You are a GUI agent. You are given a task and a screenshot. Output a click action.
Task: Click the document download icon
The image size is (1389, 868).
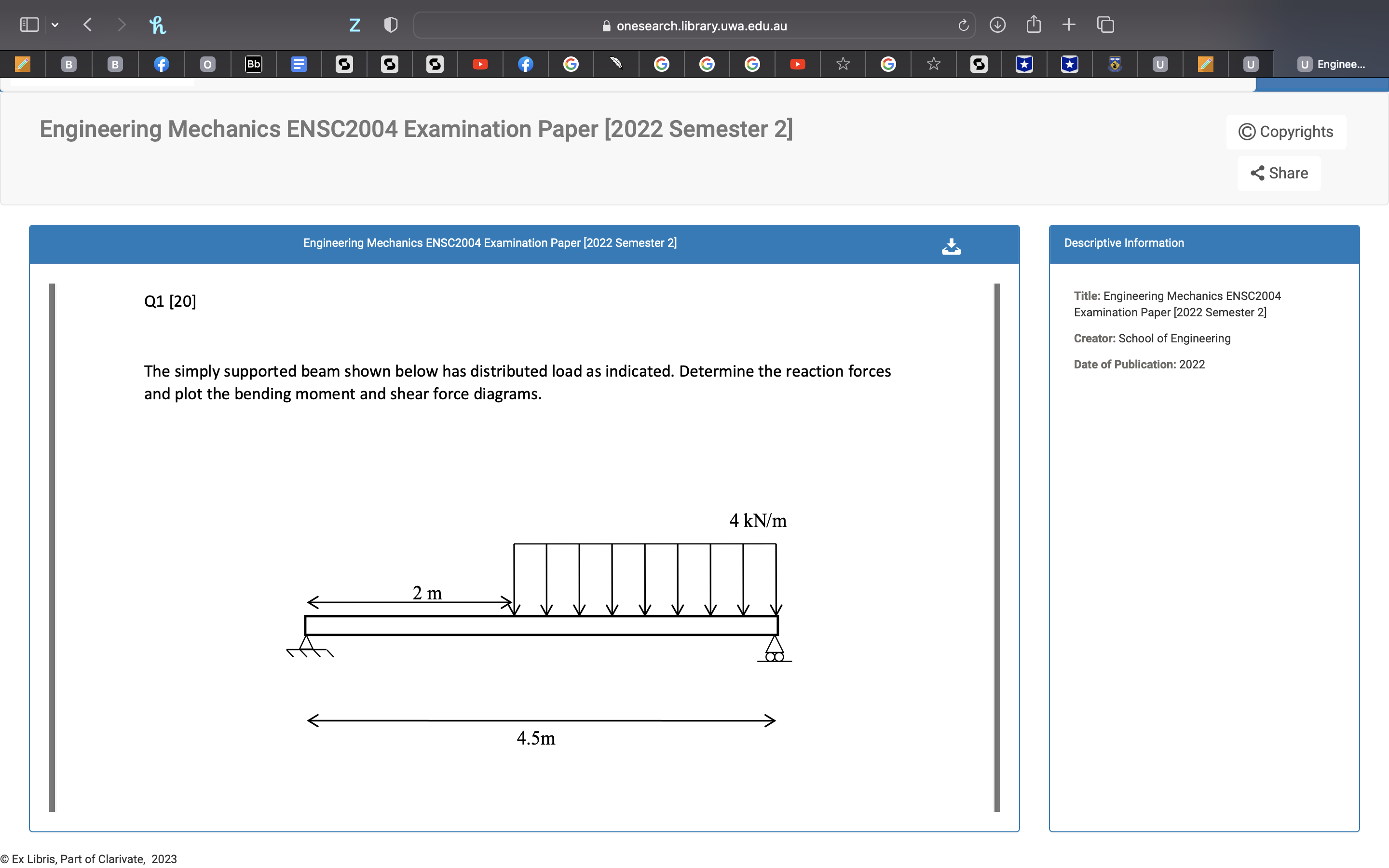[x=951, y=246]
